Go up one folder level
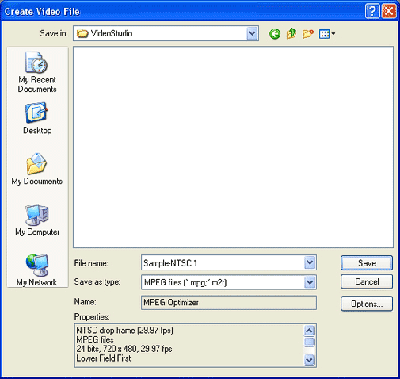The width and height of the screenshot is (400, 379). [x=291, y=34]
